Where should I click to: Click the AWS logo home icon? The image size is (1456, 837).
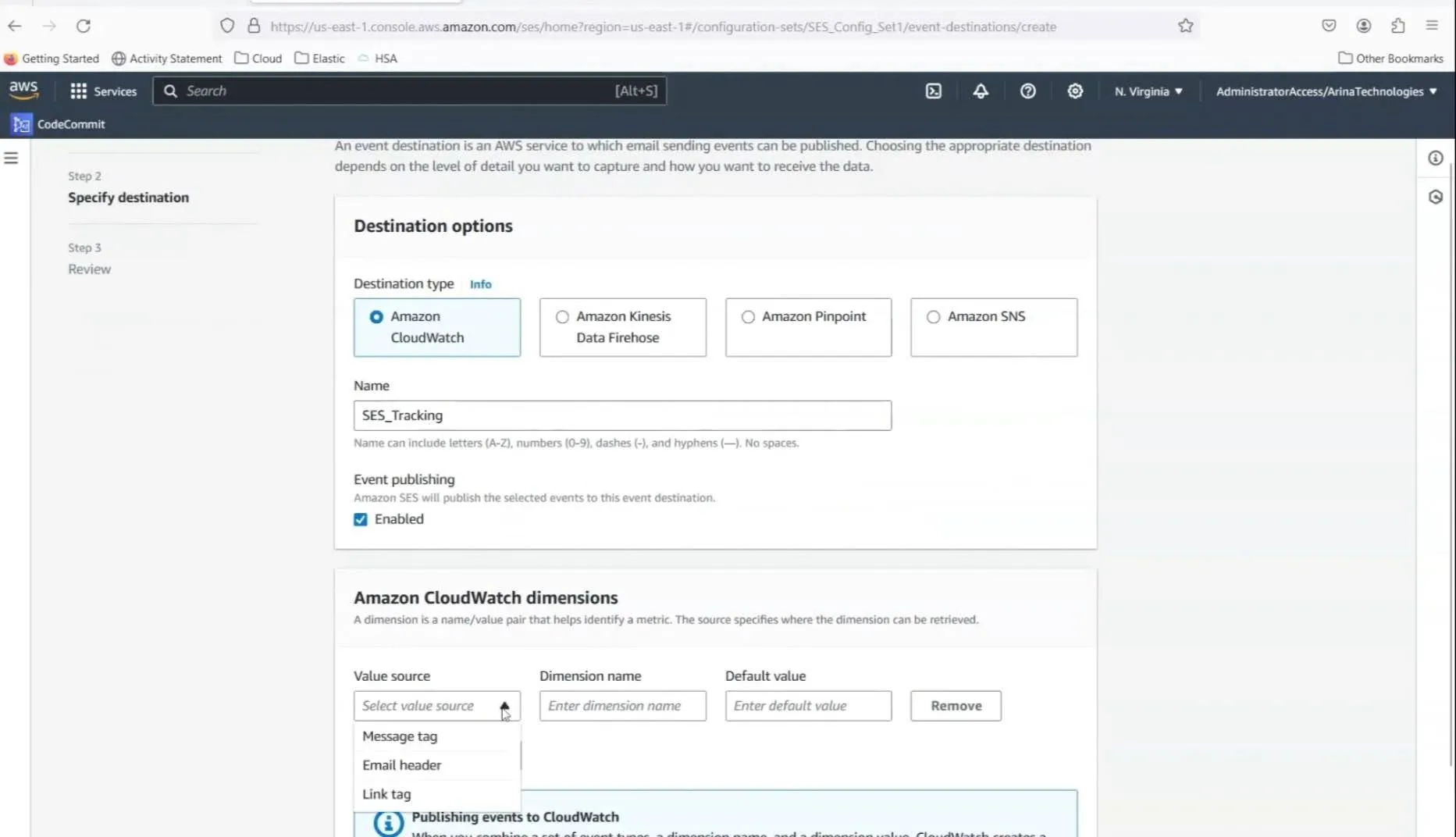[23, 91]
